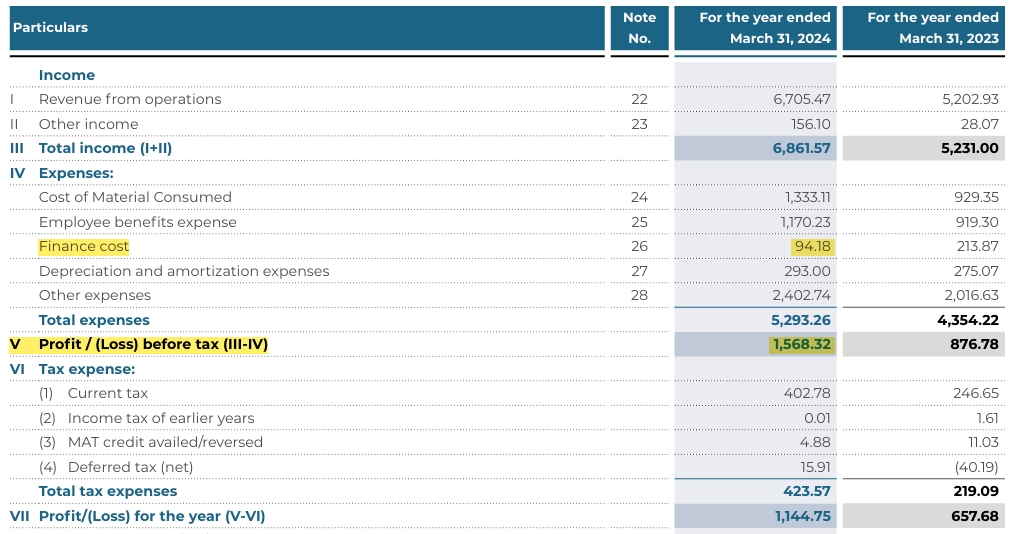Select the March 31, 2024 column header
This screenshot has width=1021, height=534.
(x=765, y=28)
